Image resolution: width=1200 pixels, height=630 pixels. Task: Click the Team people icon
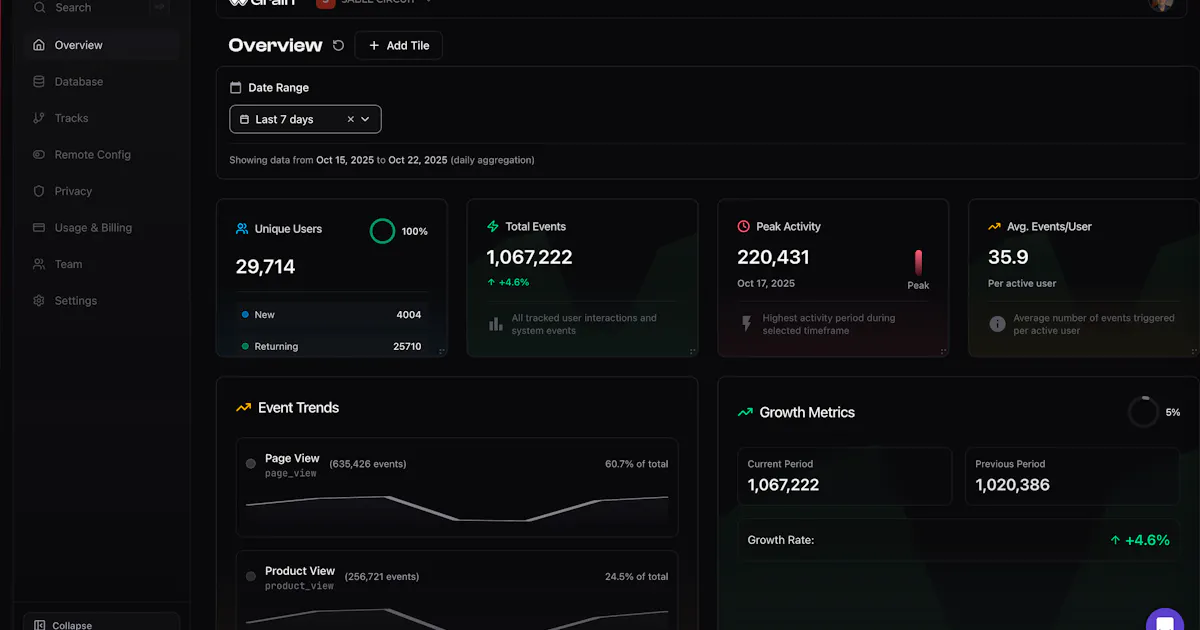pyautogui.click(x=39, y=264)
